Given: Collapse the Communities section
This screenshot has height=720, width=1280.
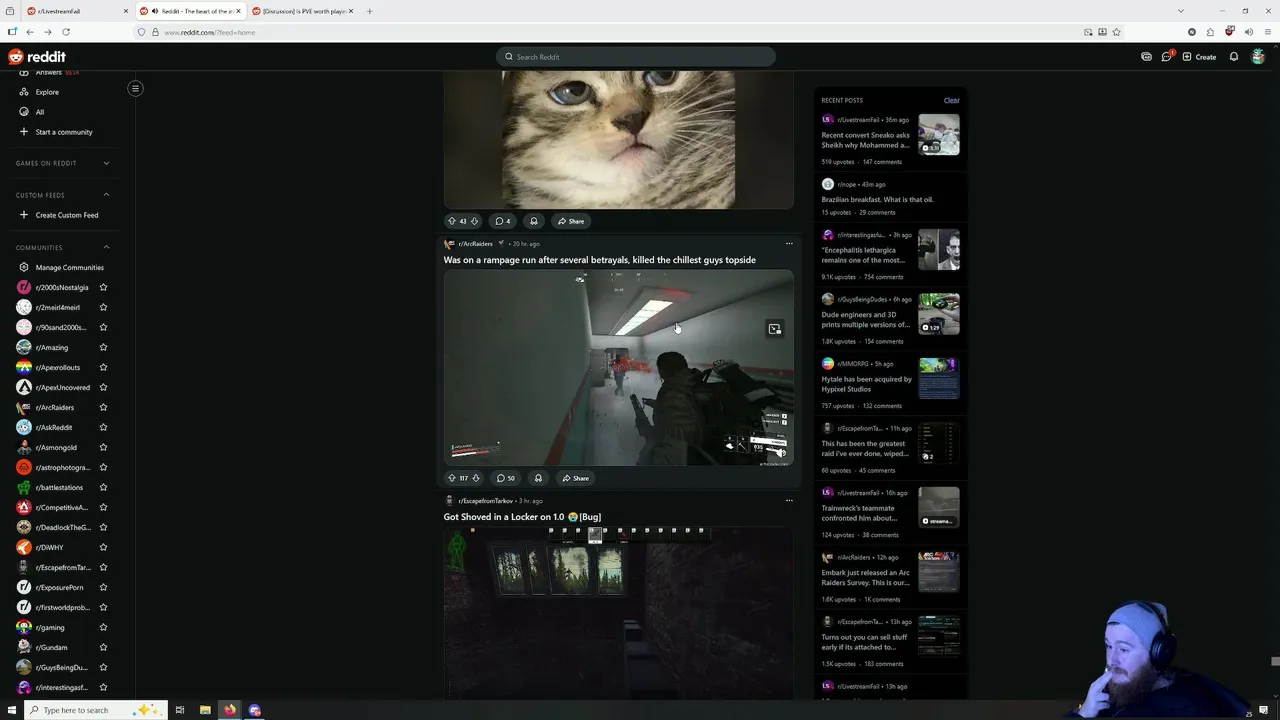Looking at the screenshot, I should pos(106,247).
